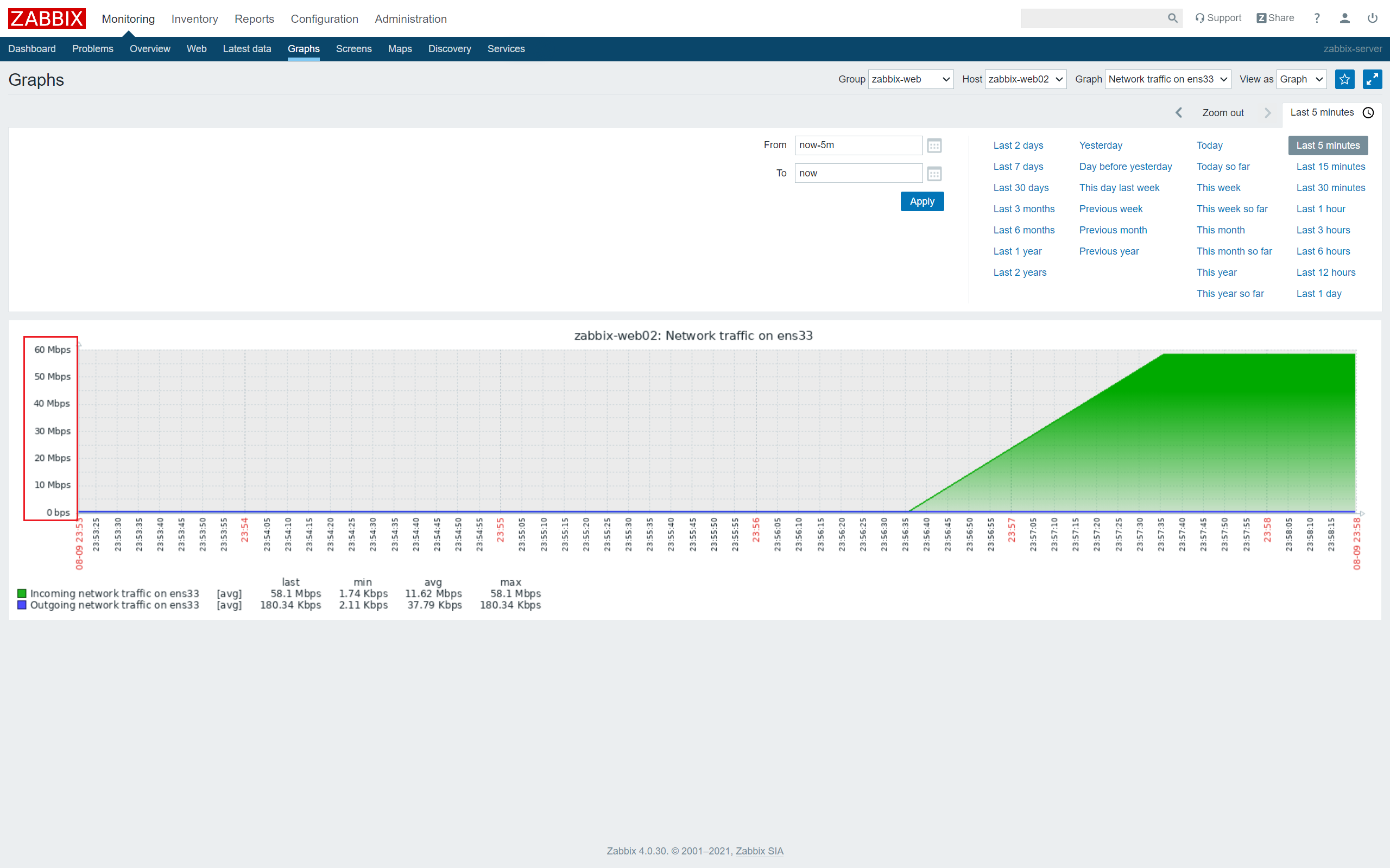The width and height of the screenshot is (1390, 868).
Task: Open the user profile icon
Action: pos(1344,18)
